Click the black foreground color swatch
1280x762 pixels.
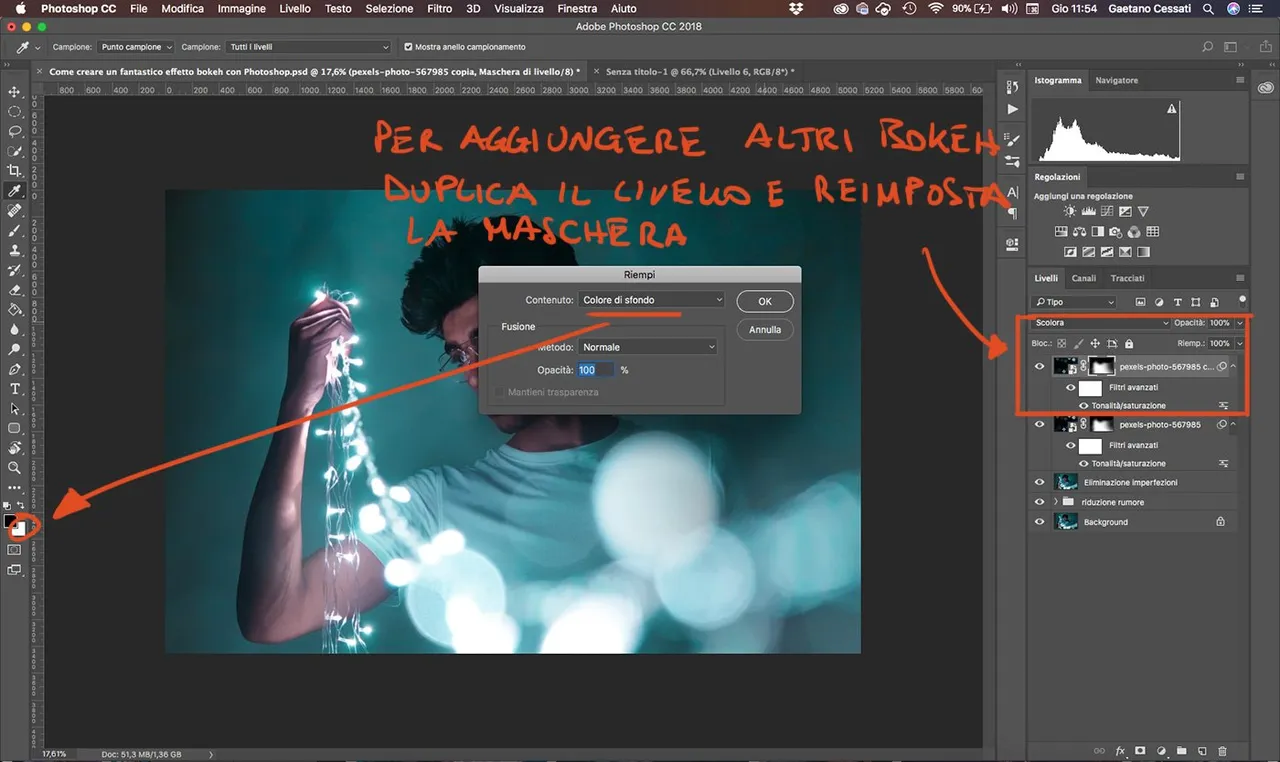(x=11, y=521)
